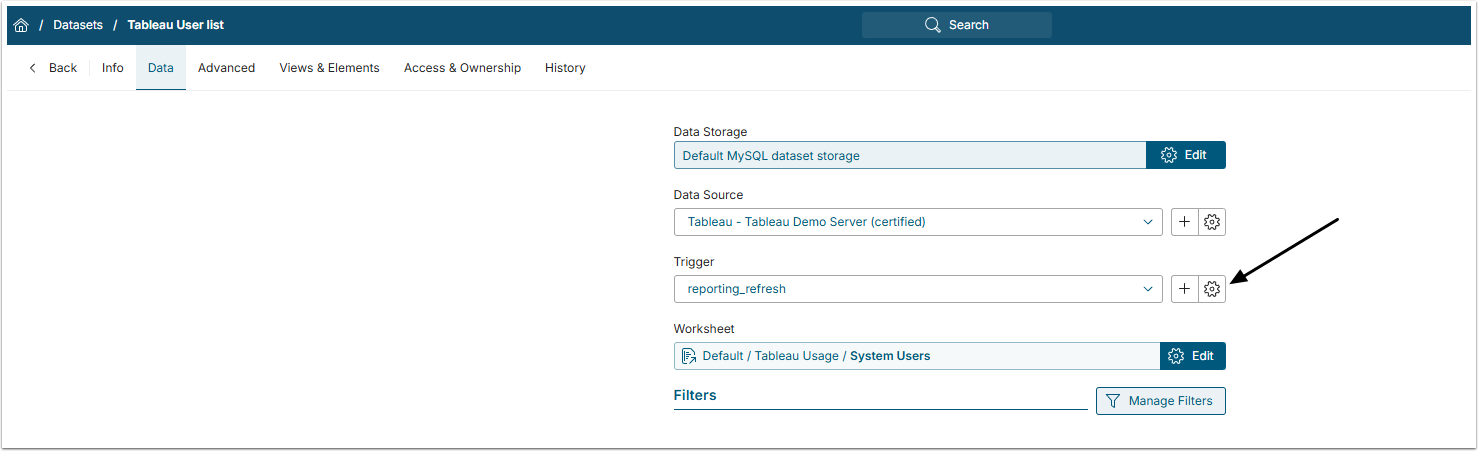
Task: Click the plus icon next to Data Source
Action: coord(1184,222)
